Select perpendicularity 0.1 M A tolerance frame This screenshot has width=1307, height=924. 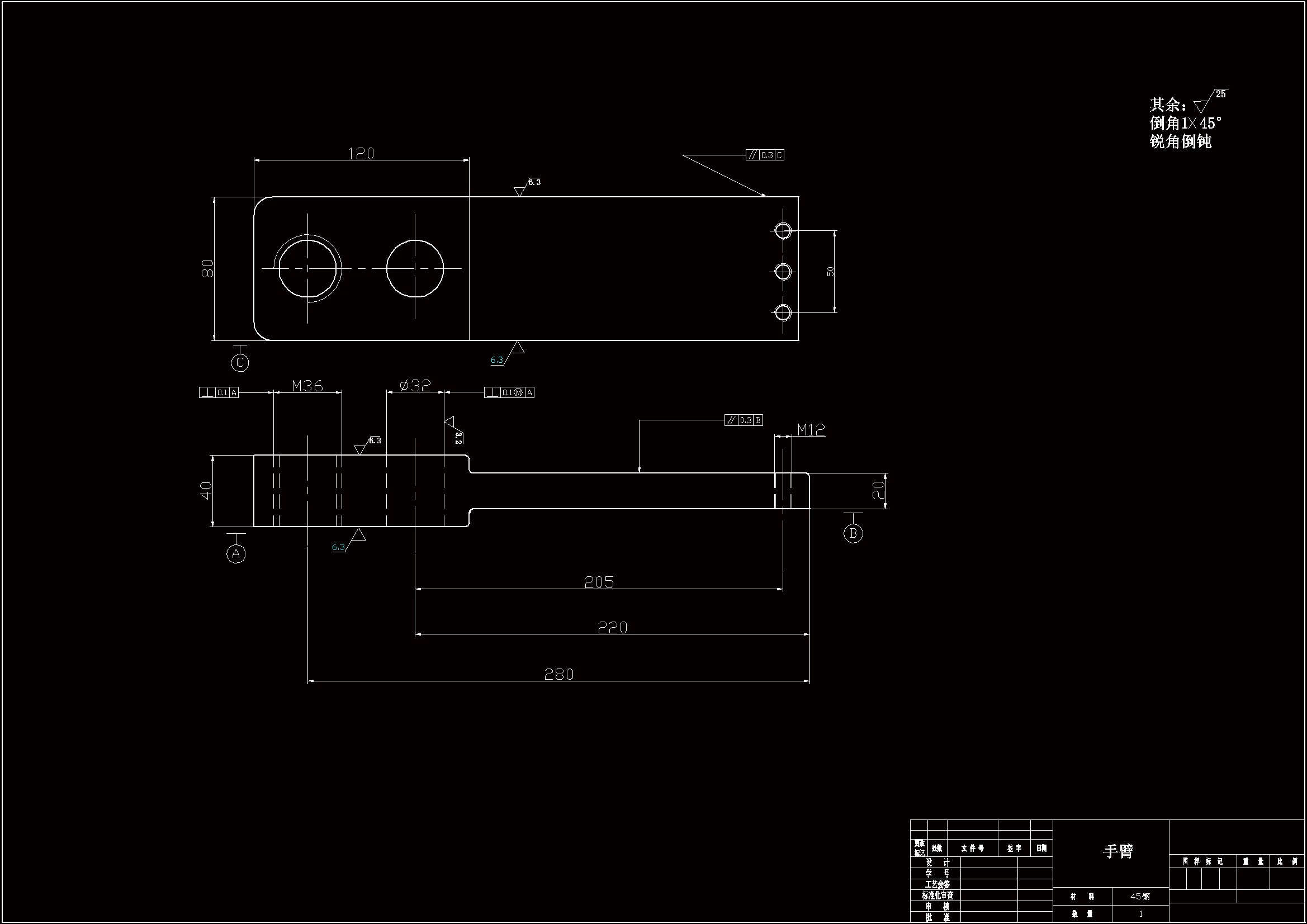click(509, 392)
